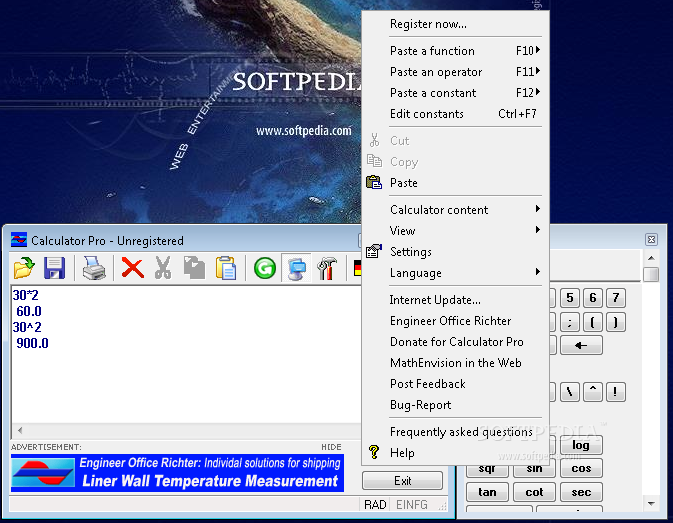Click the scissors cut toolbar icon
The image size is (673, 523).
pyautogui.click(x=163, y=268)
